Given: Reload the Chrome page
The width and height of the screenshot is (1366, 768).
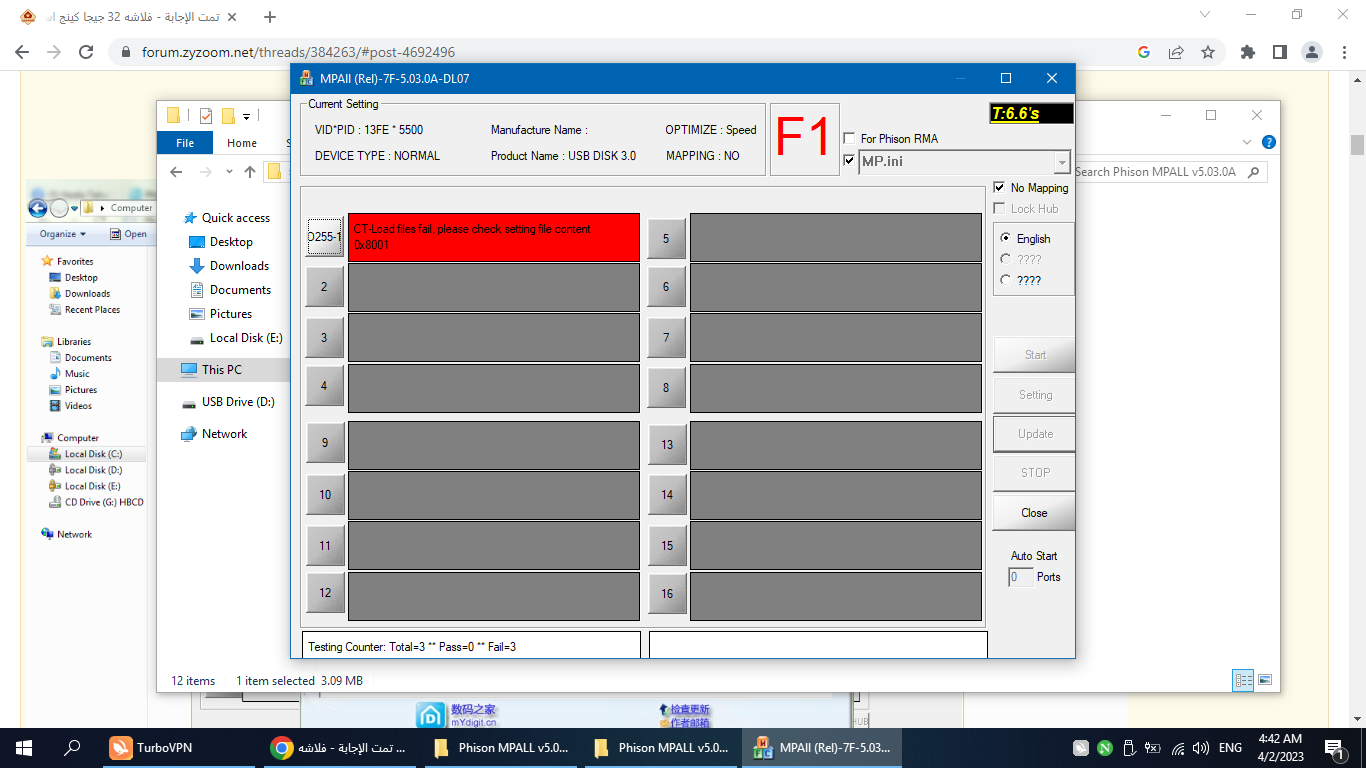Looking at the screenshot, I should (86, 52).
